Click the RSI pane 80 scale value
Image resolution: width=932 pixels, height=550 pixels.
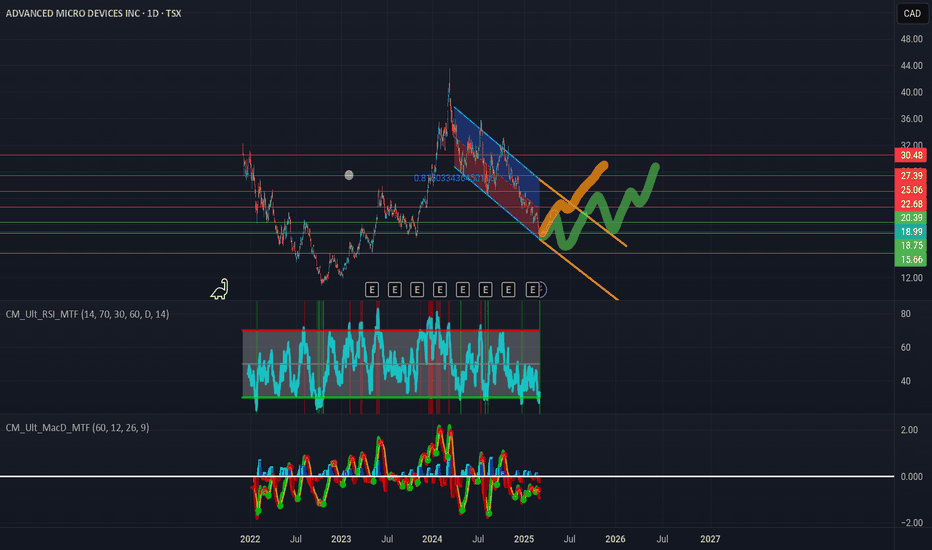point(905,314)
